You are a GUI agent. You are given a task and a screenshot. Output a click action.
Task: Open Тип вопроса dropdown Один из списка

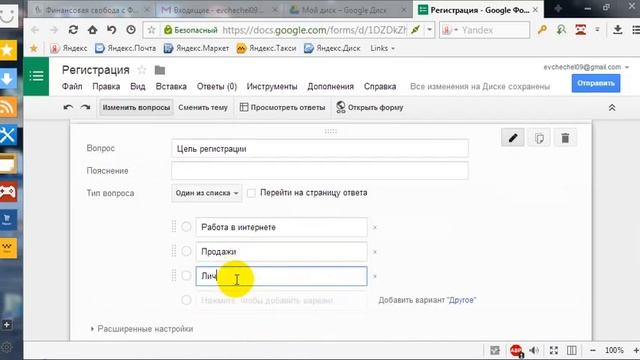click(x=207, y=193)
